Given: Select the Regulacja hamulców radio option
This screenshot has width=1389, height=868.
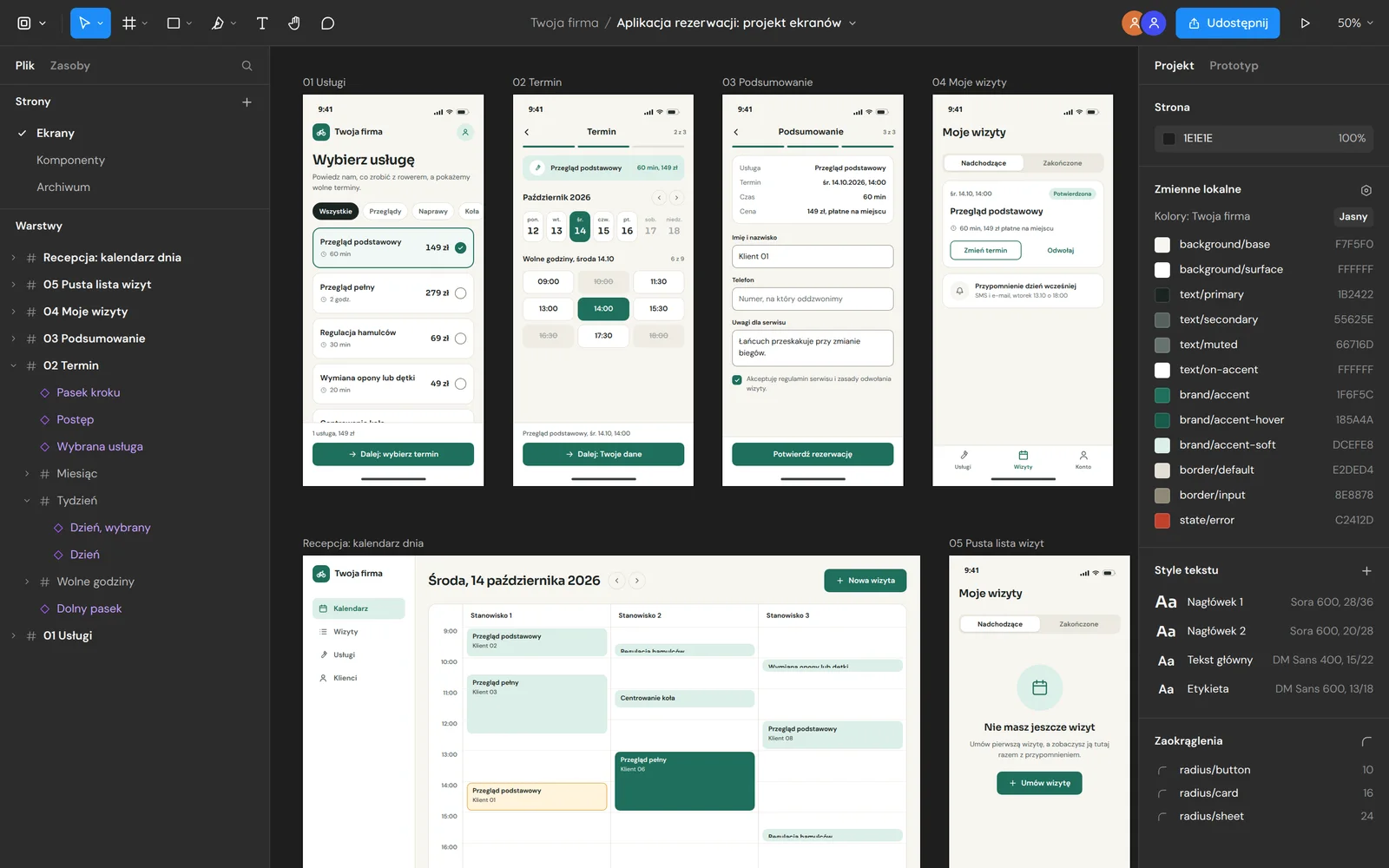Looking at the screenshot, I should point(461,339).
